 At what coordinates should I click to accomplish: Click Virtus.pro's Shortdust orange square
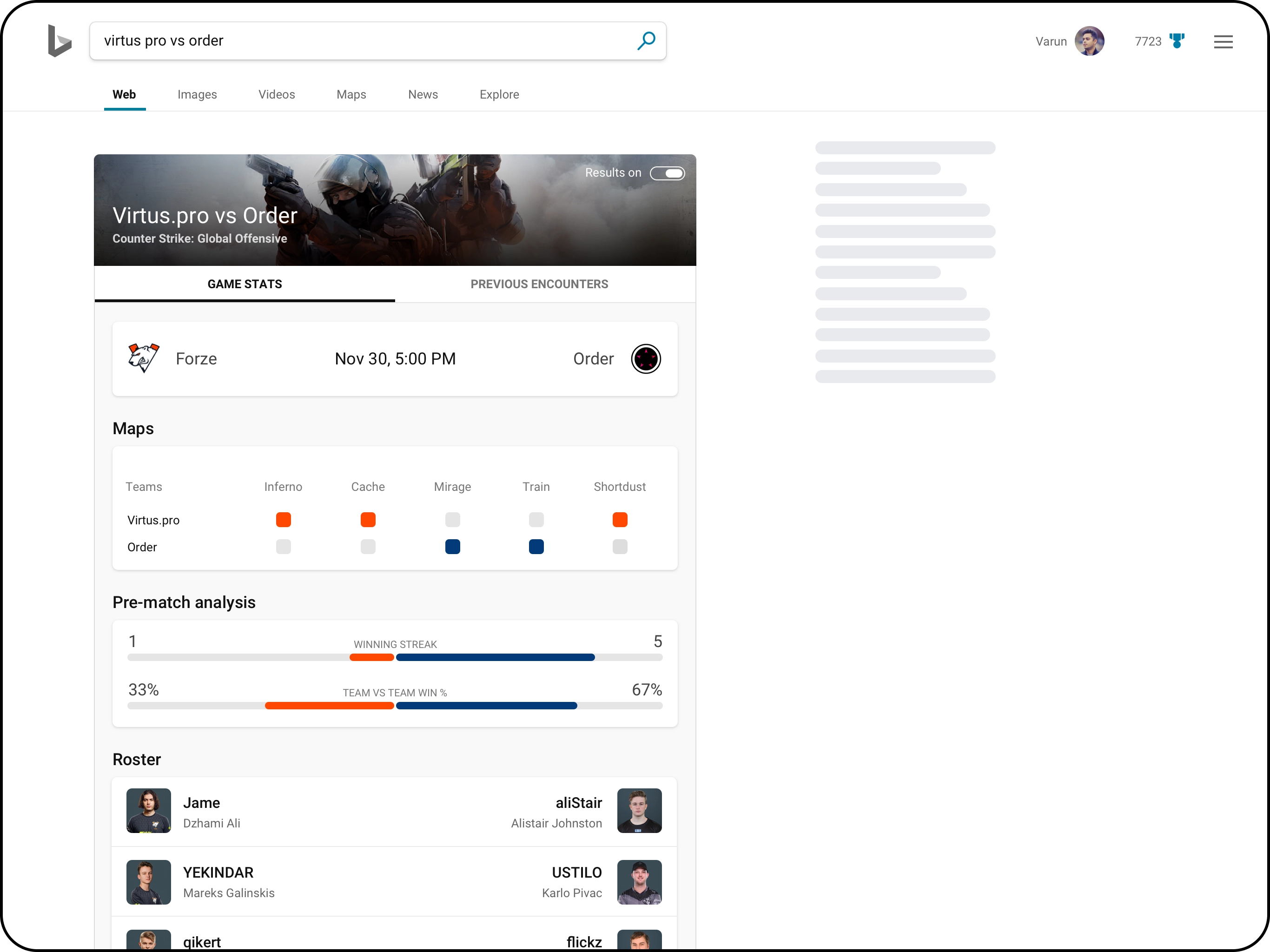click(x=620, y=520)
